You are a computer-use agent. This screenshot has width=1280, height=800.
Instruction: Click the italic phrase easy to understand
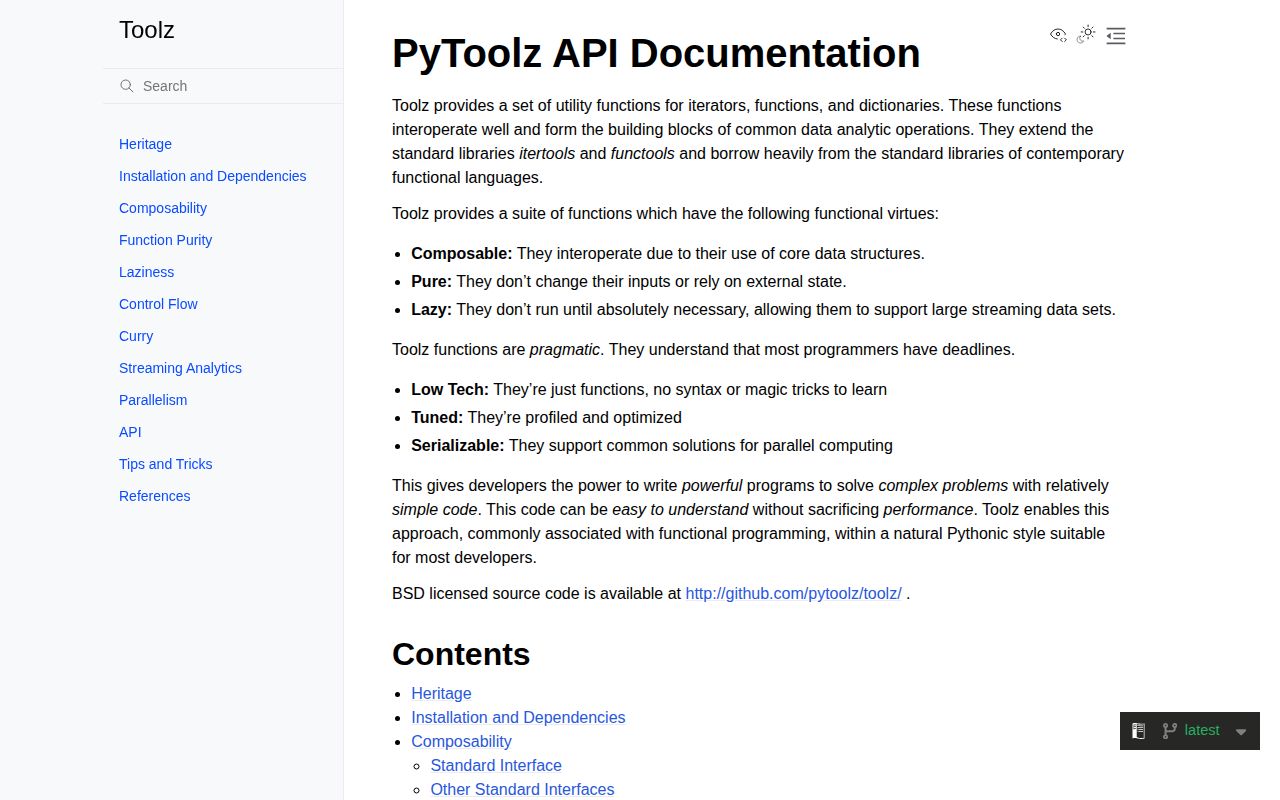[680, 509]
